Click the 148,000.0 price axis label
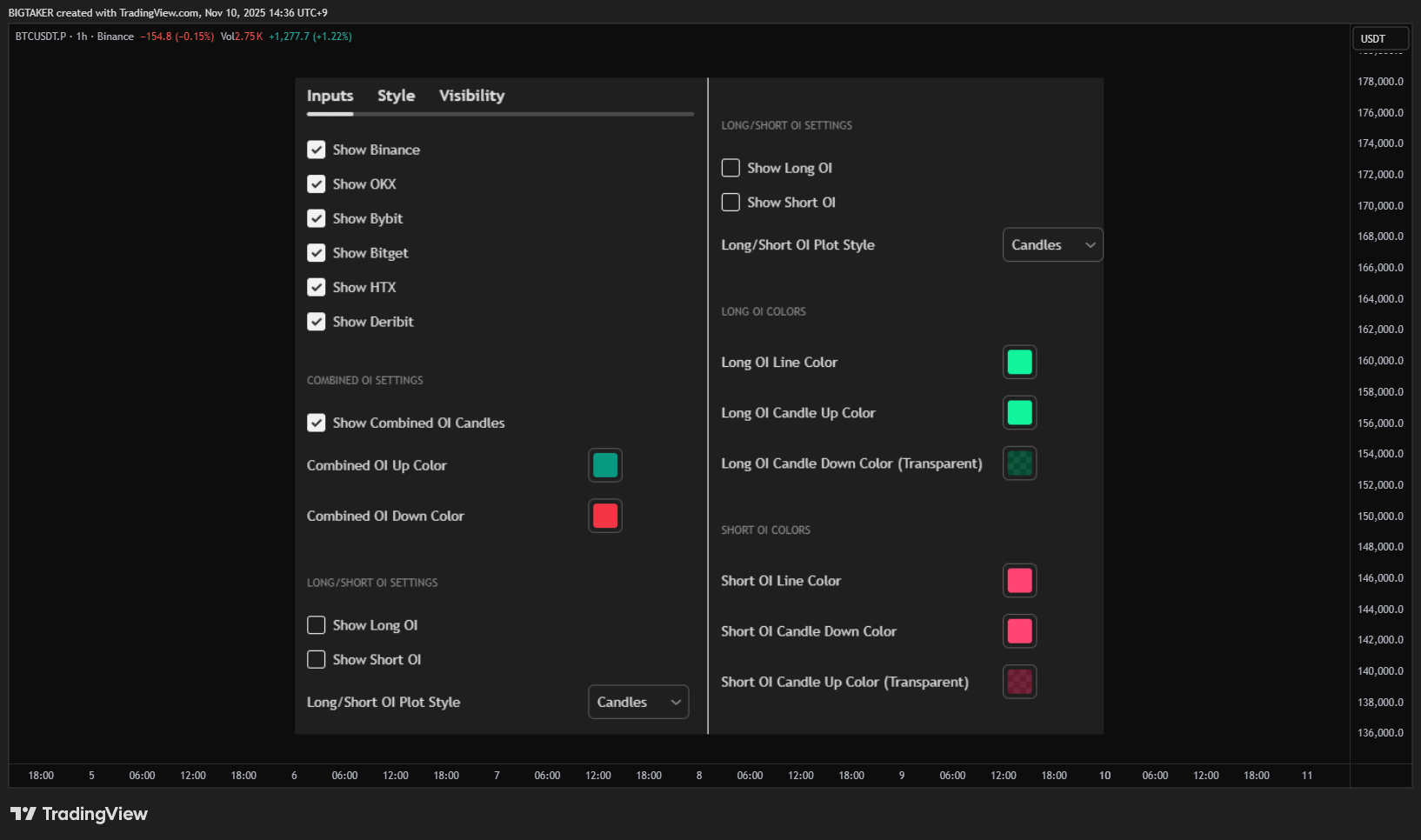 coord(1381,547)
